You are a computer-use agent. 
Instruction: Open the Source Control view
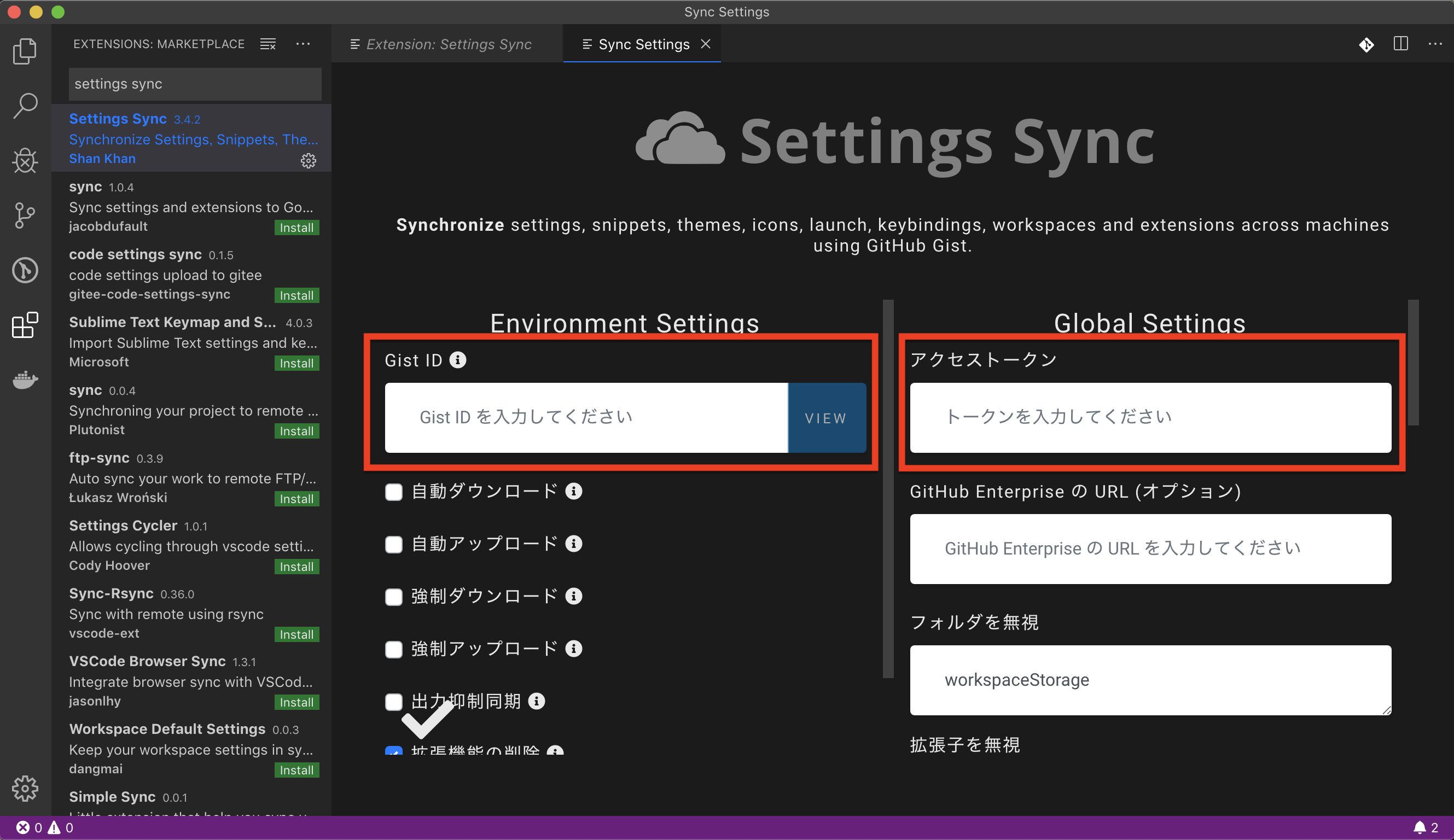click(x=25, y=215)
